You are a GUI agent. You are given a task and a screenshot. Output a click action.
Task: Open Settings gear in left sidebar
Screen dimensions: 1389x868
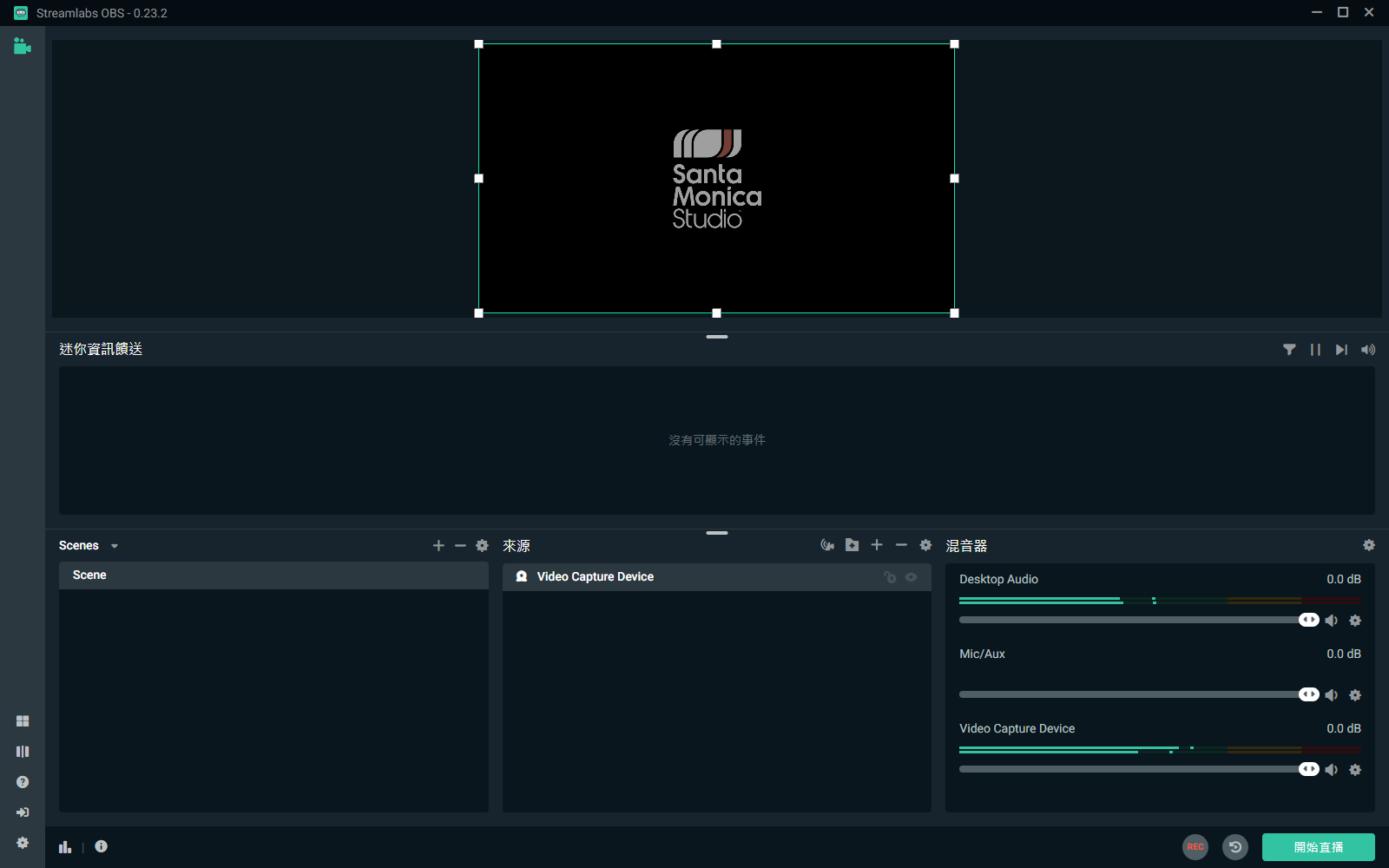click(x=23, y=843)
